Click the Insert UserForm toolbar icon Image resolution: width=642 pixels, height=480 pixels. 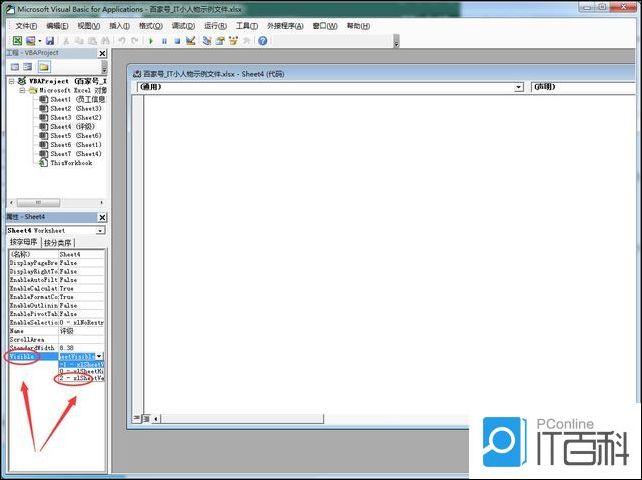tap(31, 41)
